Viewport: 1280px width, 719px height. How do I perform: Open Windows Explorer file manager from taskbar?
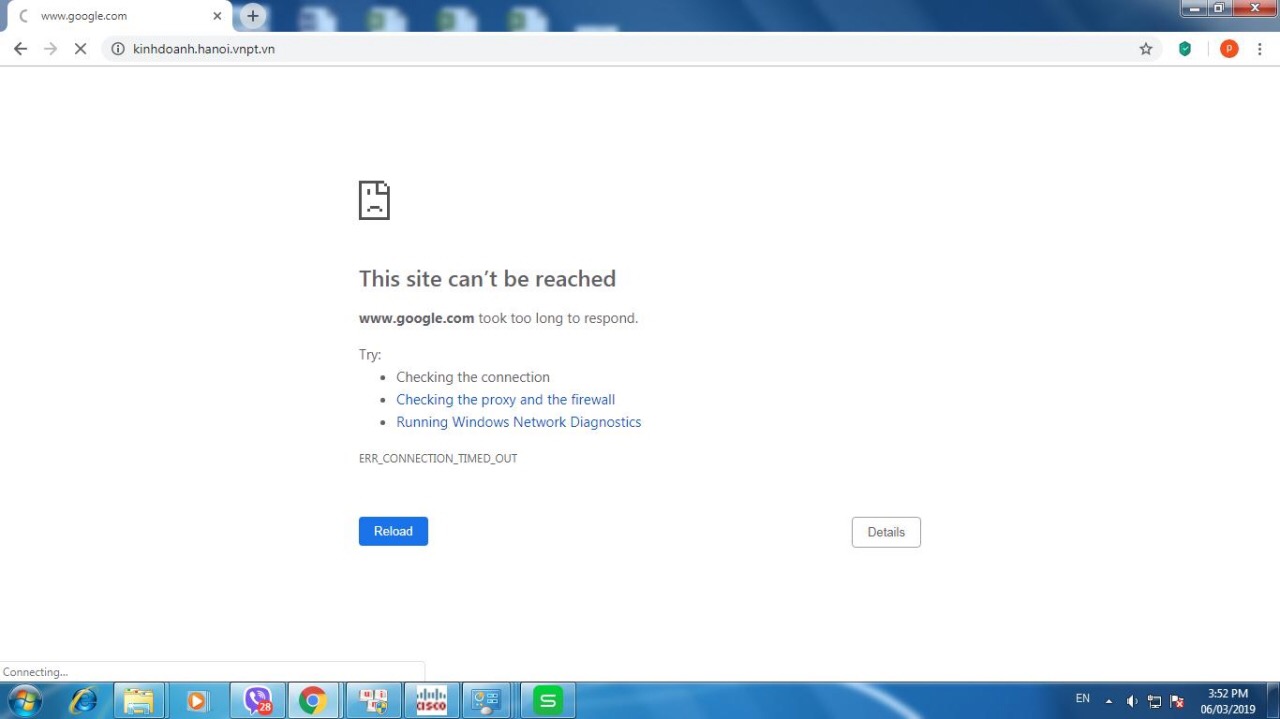click(139, 701)
